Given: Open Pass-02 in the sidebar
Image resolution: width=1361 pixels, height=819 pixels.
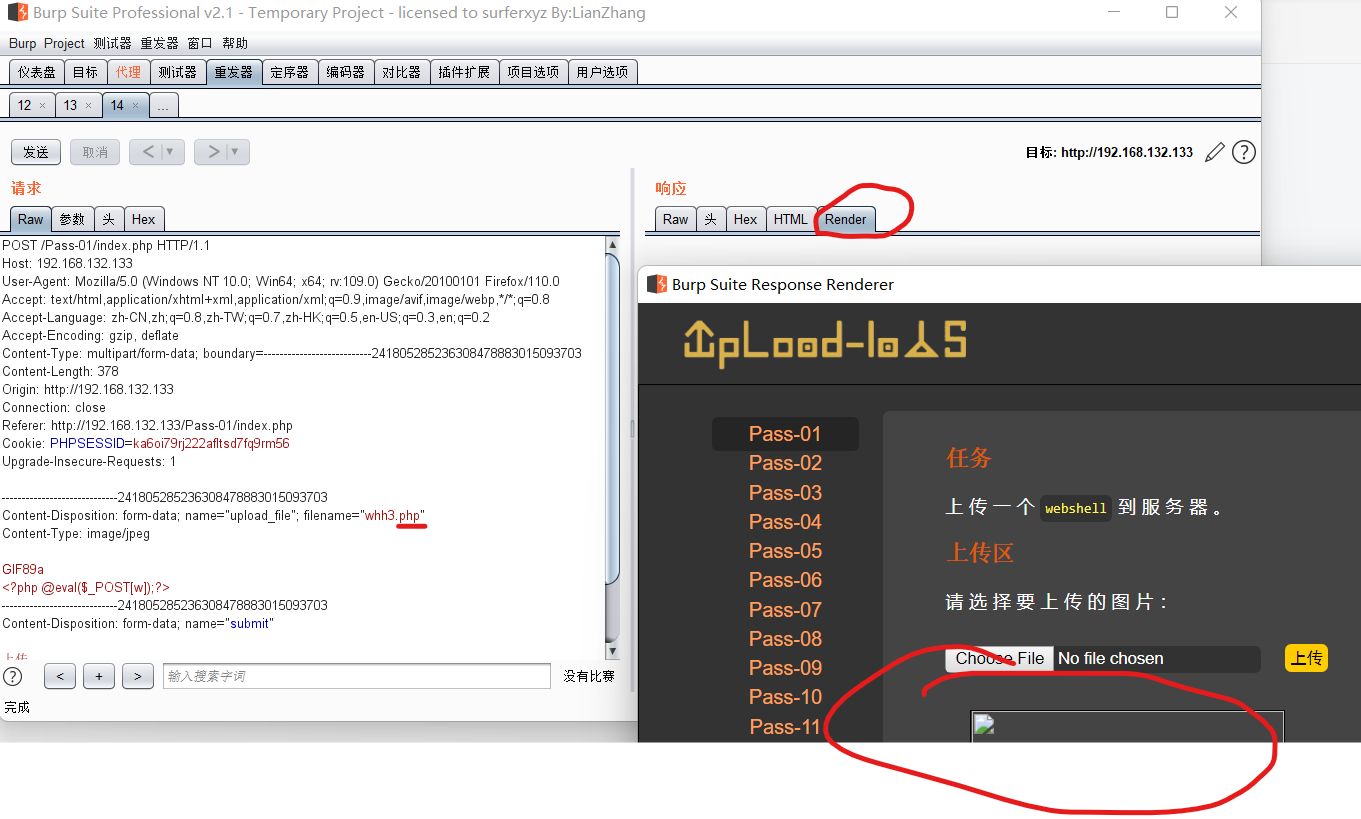Looking at the screenshot, I should pos(785,463).
